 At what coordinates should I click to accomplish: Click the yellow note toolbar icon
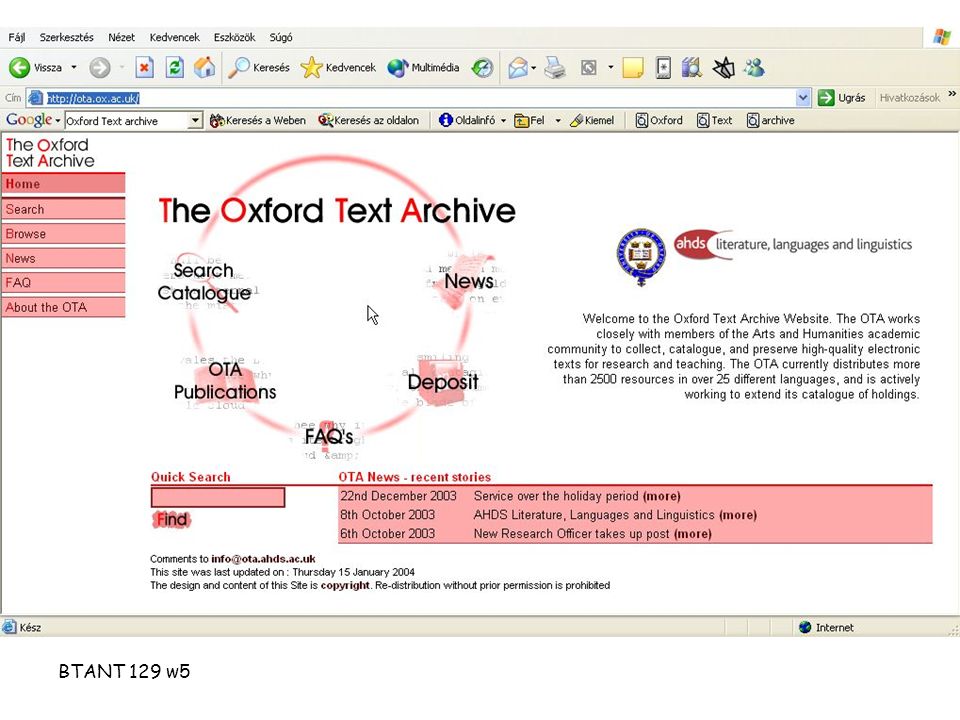[632, 67]
